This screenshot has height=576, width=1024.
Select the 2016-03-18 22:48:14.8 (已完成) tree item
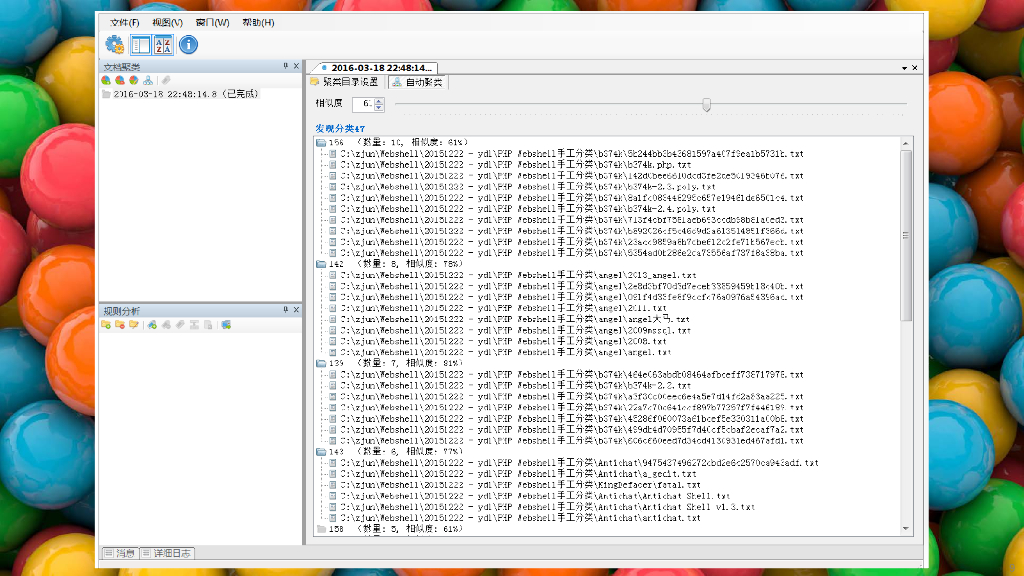point(185,94)
